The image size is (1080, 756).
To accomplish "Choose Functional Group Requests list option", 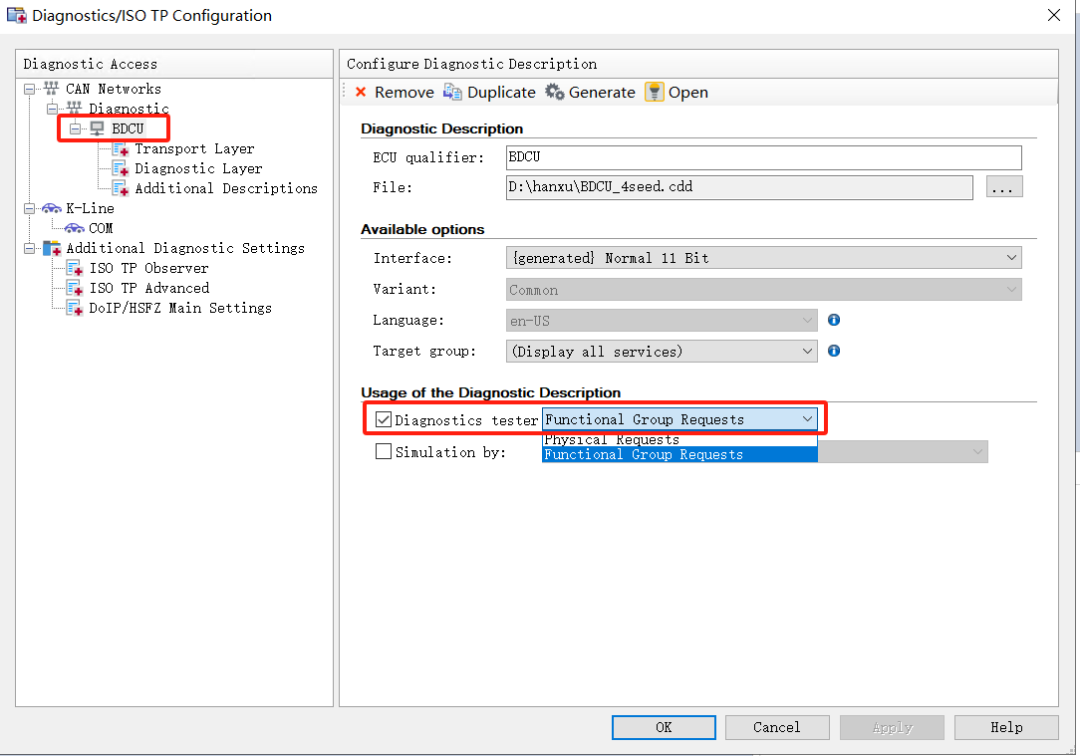I will [x=643, y=455].
